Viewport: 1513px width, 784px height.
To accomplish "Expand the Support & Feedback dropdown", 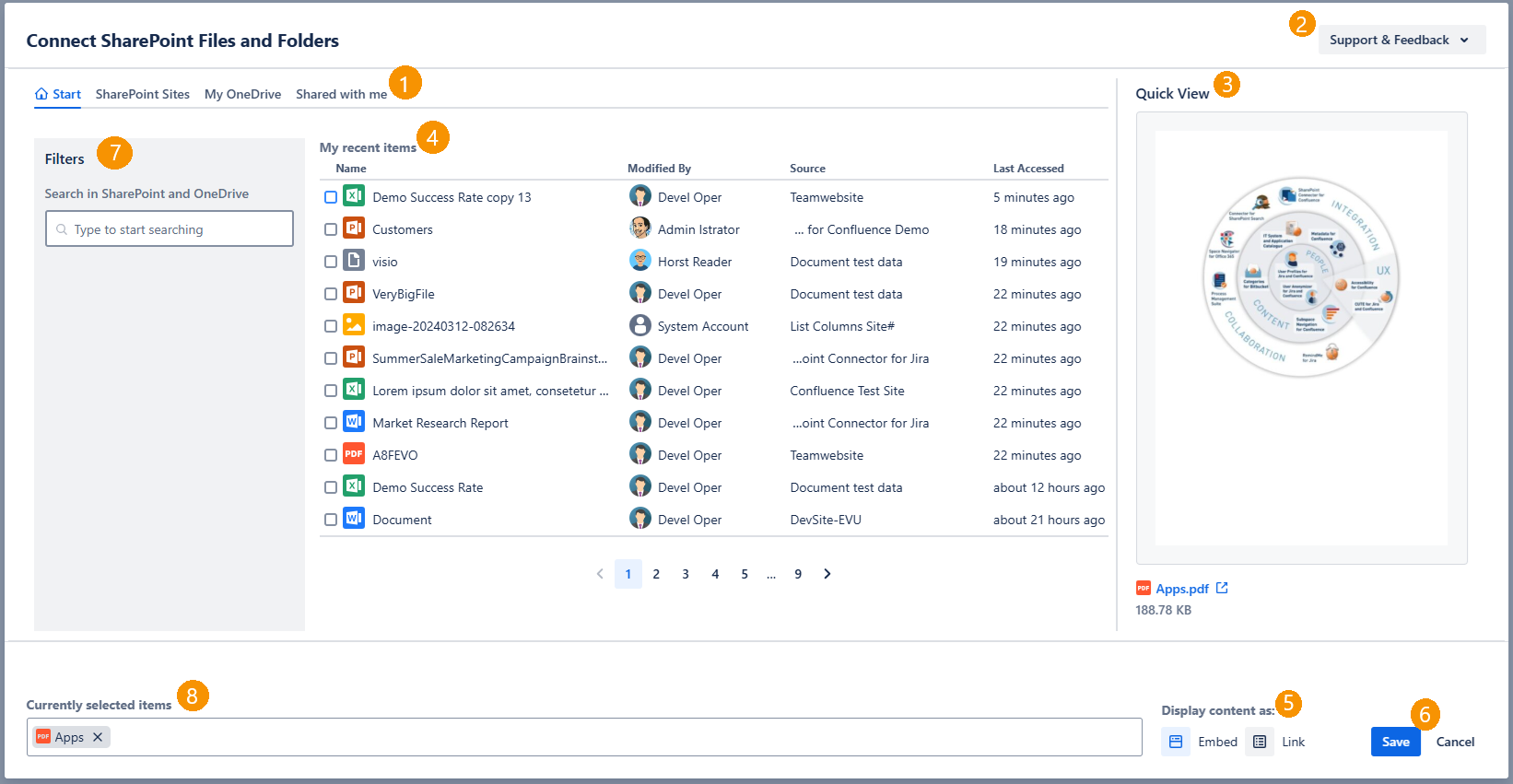I will [x=1401, y=40].
